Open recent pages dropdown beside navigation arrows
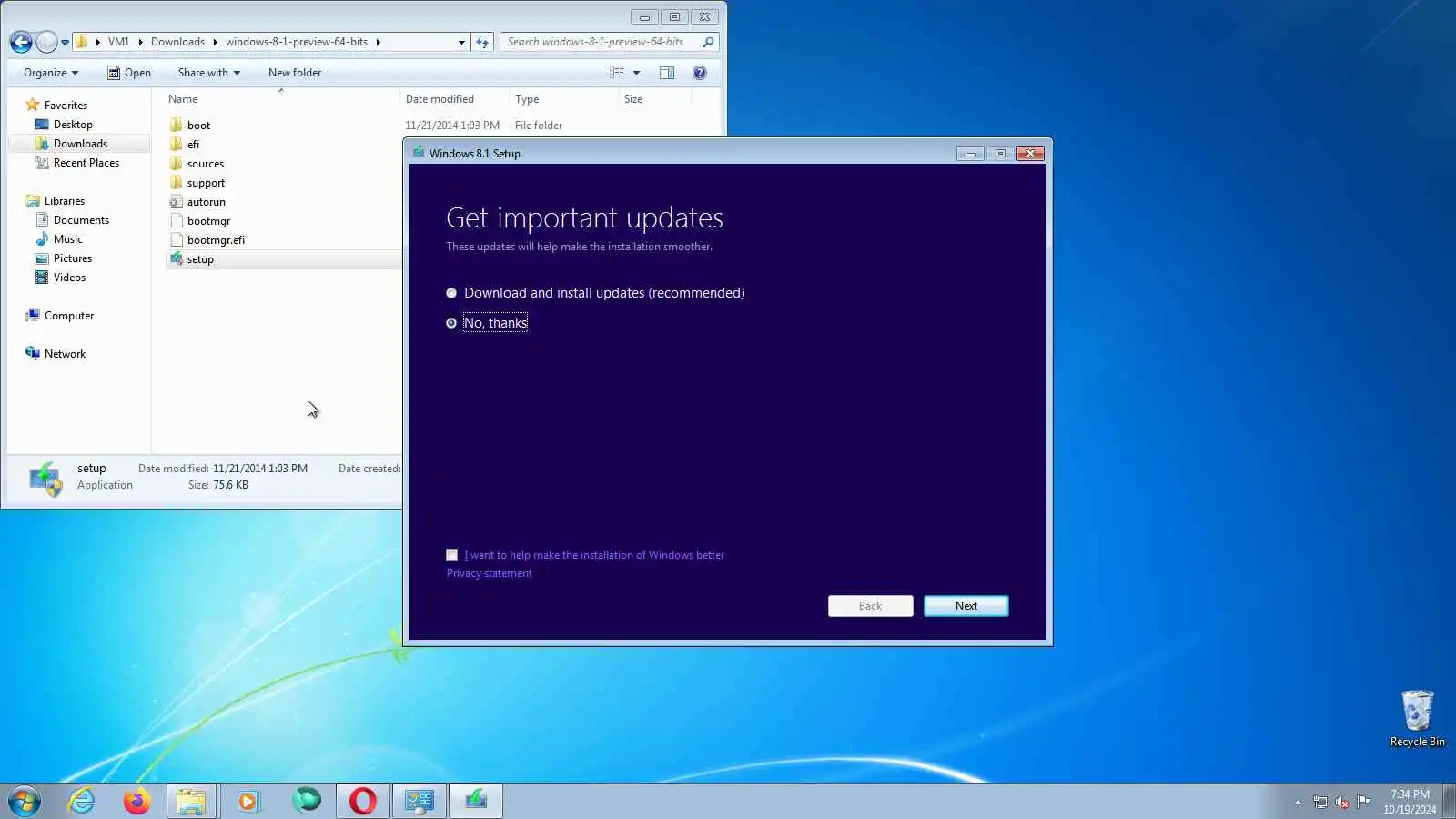Viewport: 1456px width, 819px height. [x=65, y=43]
